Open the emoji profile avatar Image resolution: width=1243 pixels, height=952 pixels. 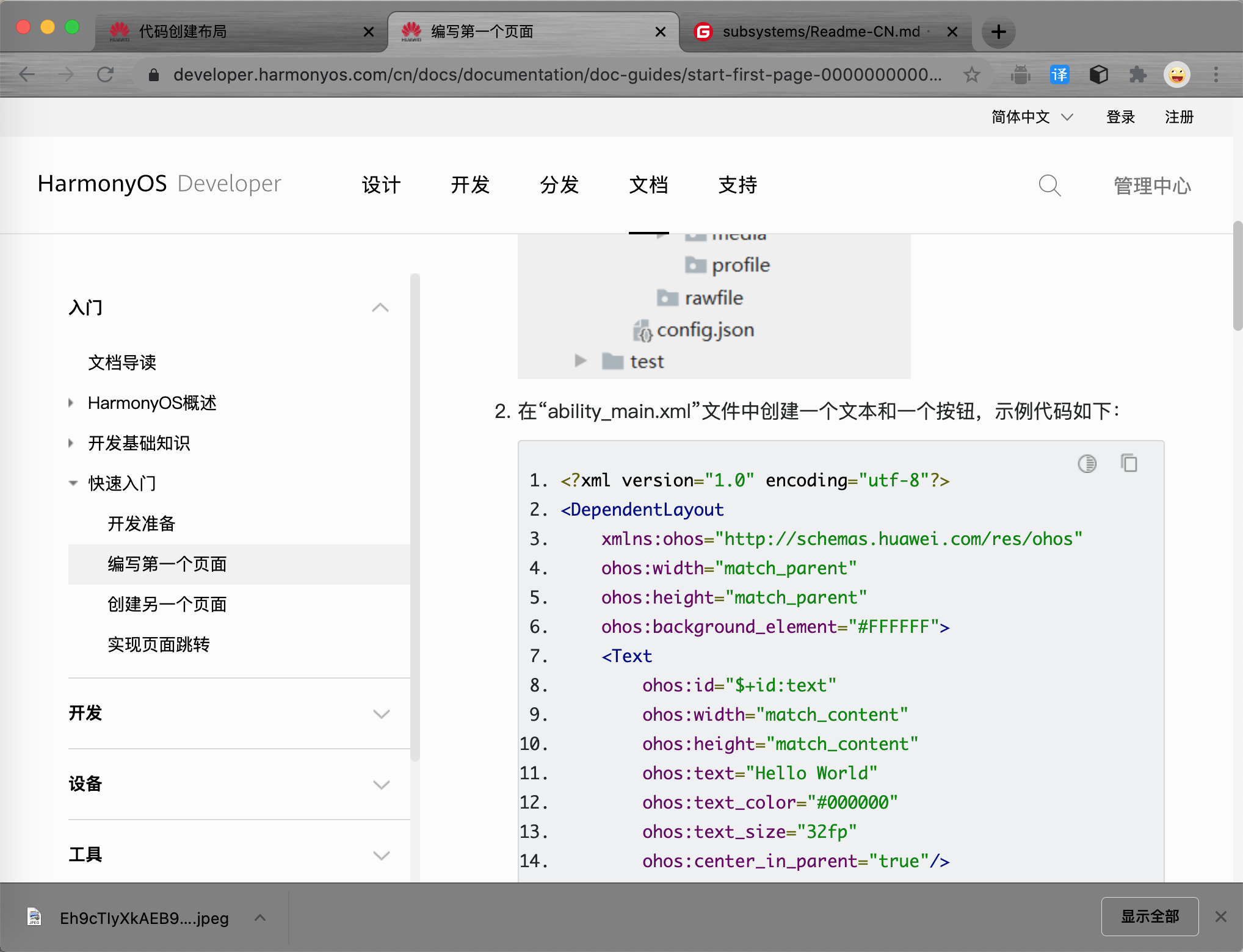coord(1177,74)
